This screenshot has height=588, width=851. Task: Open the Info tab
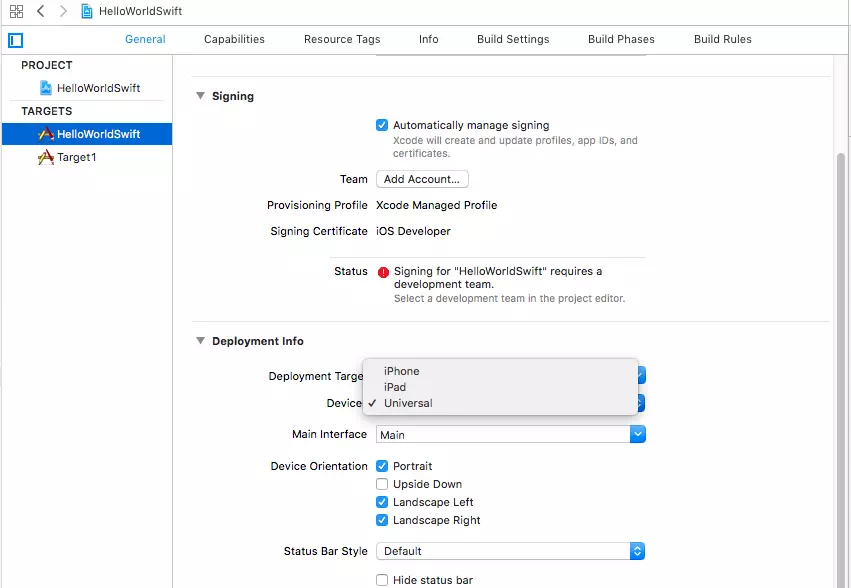[429, 39]
